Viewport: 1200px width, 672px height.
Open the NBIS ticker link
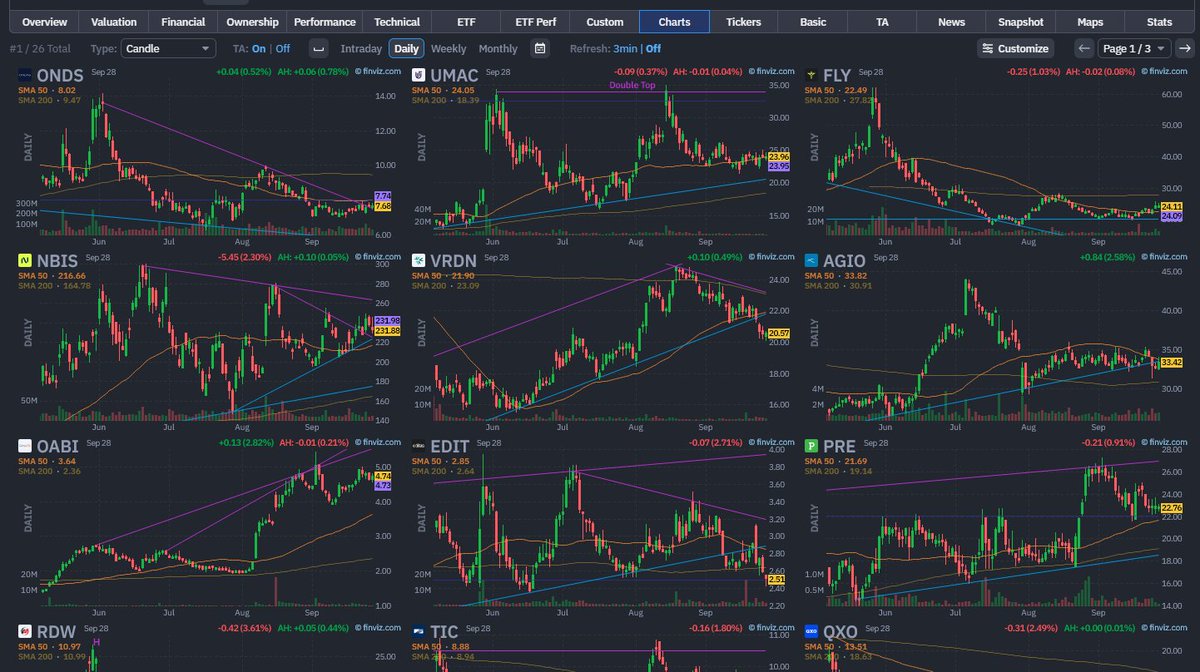[56, 260]
